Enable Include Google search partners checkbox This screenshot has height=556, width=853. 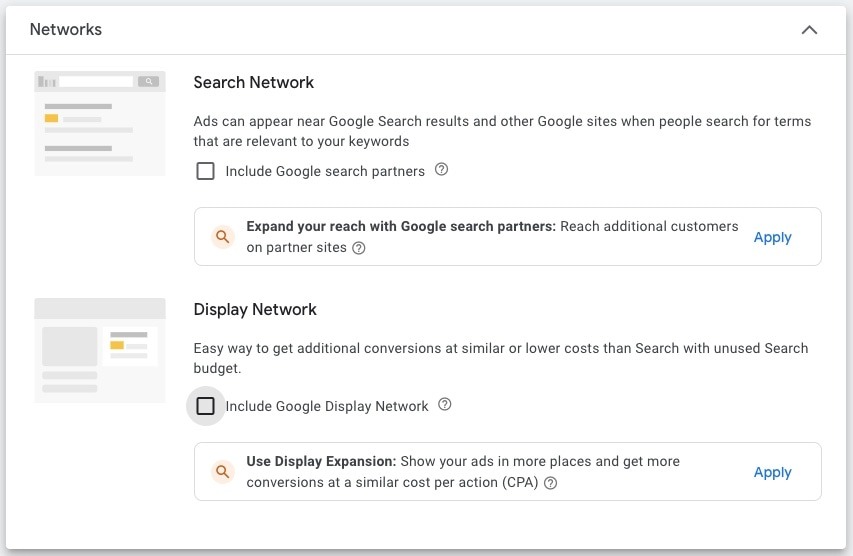pyautogui.click(x=205, y=171)
